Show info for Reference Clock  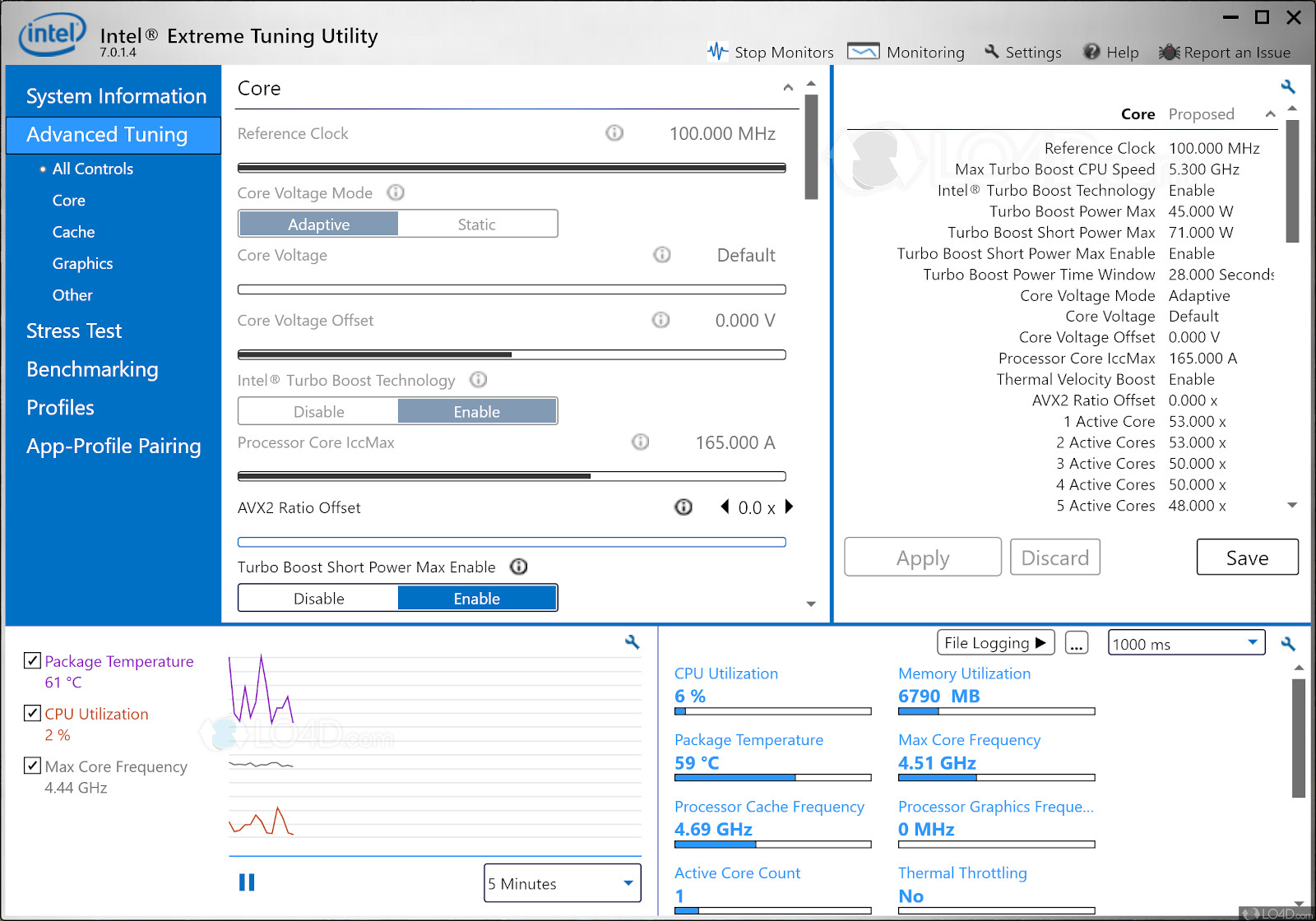tap(614, 132)
